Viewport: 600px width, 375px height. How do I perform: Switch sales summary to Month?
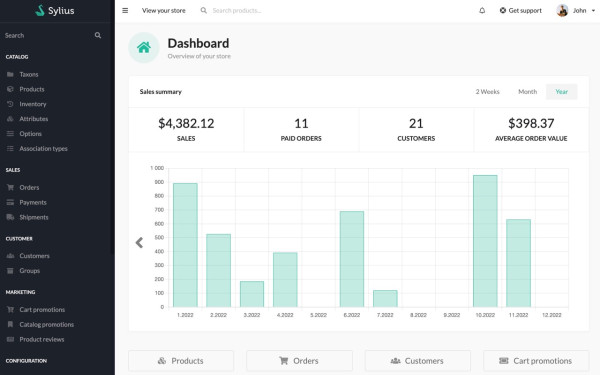tap(527, 92)
